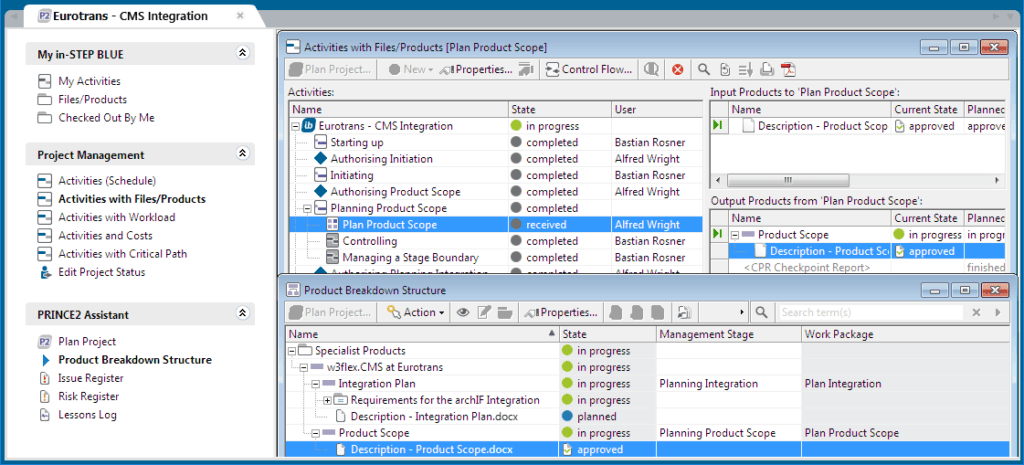Click Plan Project button in Product Breakdown toolbar
Image resolution: width=1024 pixels, height=465 pixels.
330,312
